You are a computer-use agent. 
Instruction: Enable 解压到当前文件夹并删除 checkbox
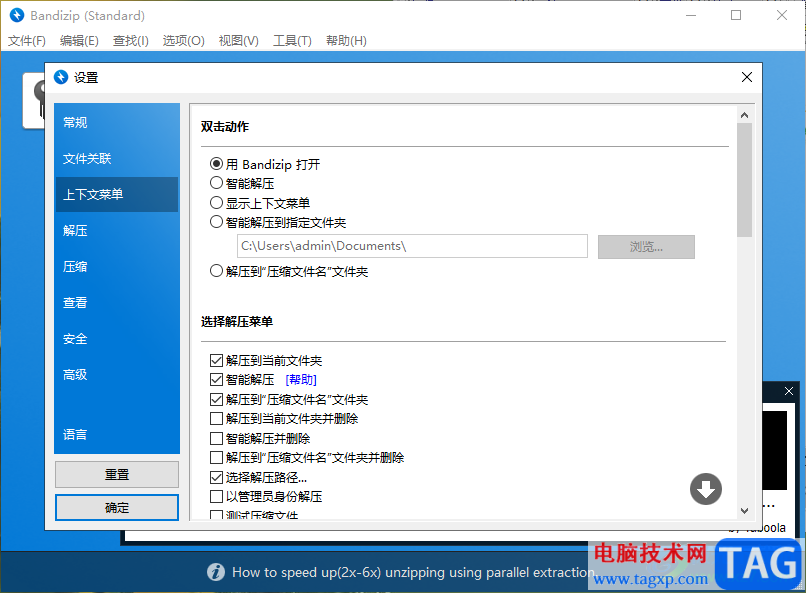[x=216, y=418]
